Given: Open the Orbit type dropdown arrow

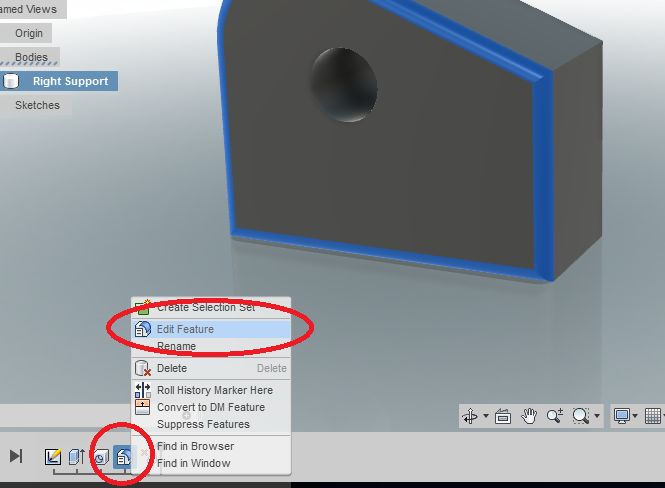Looking at the screenshot, I should click(x=486, y=415).
